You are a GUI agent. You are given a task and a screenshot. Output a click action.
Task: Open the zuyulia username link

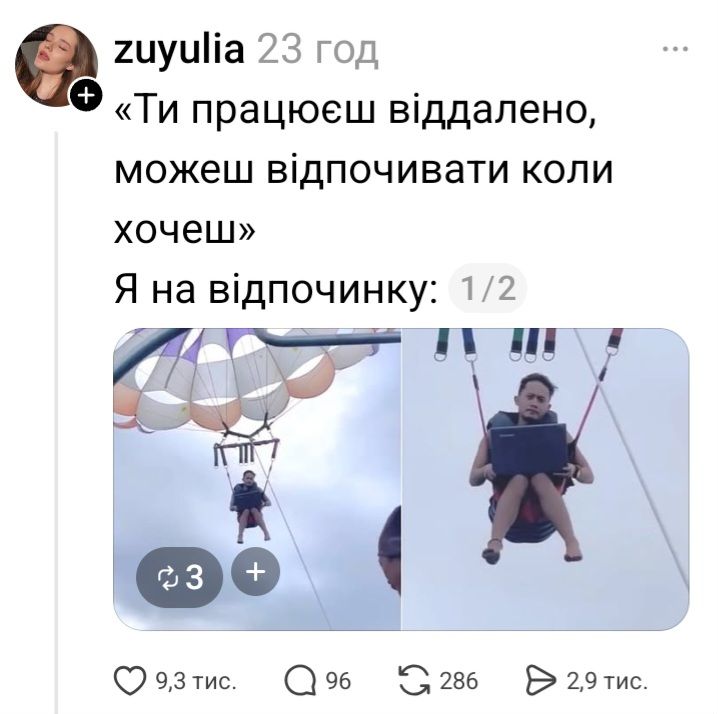point(179,49)
